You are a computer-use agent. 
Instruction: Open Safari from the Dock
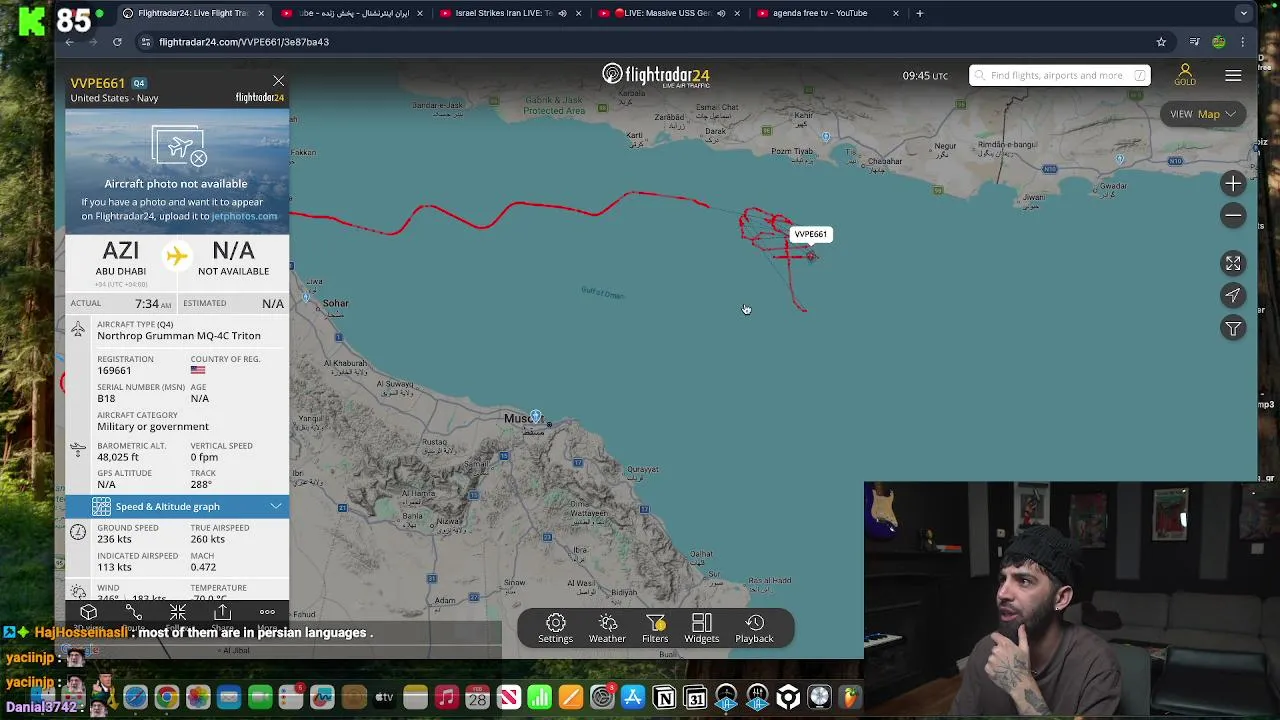[135, 697]
